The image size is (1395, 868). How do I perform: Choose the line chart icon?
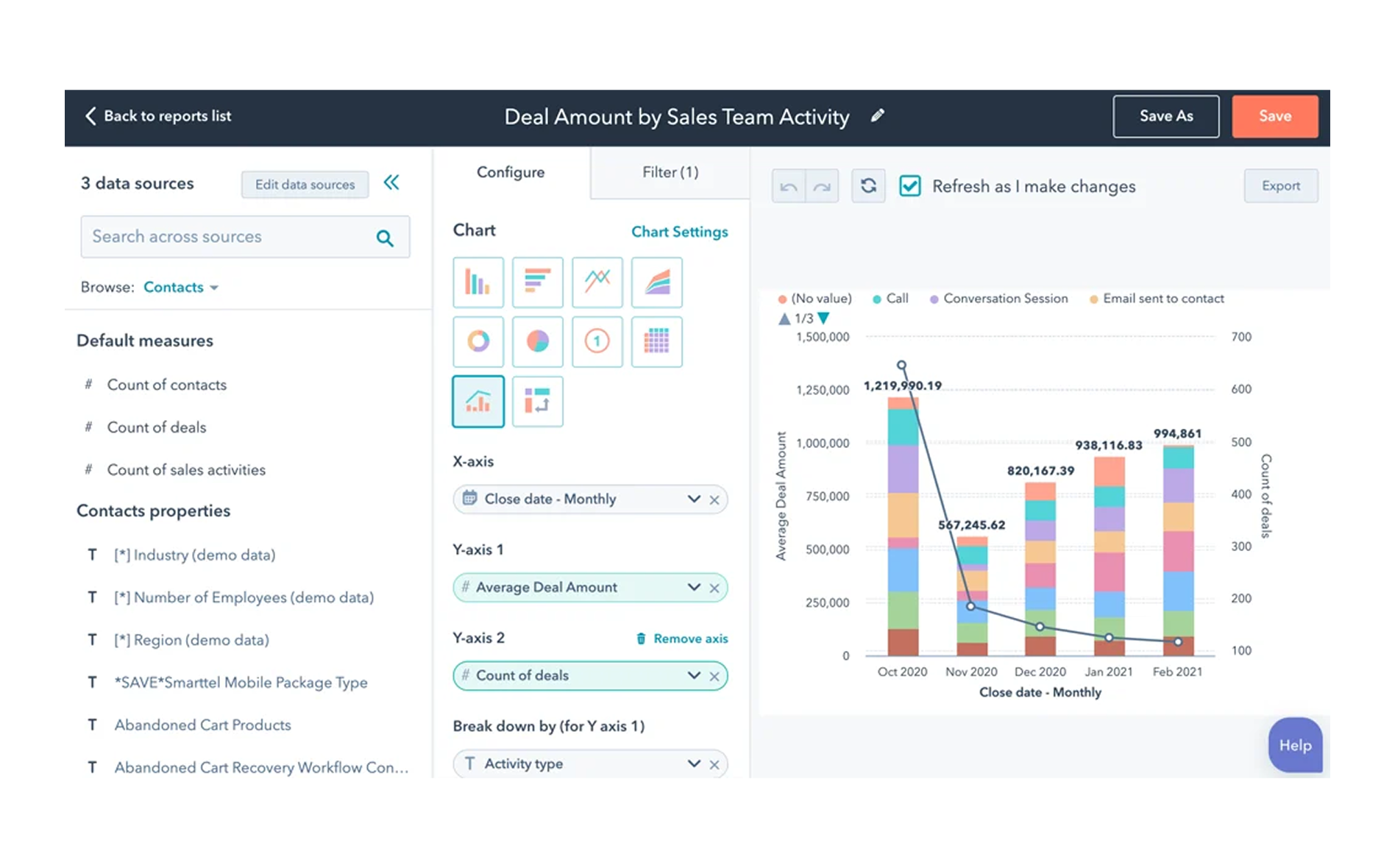pyautogui.click(x=597, y=282)
